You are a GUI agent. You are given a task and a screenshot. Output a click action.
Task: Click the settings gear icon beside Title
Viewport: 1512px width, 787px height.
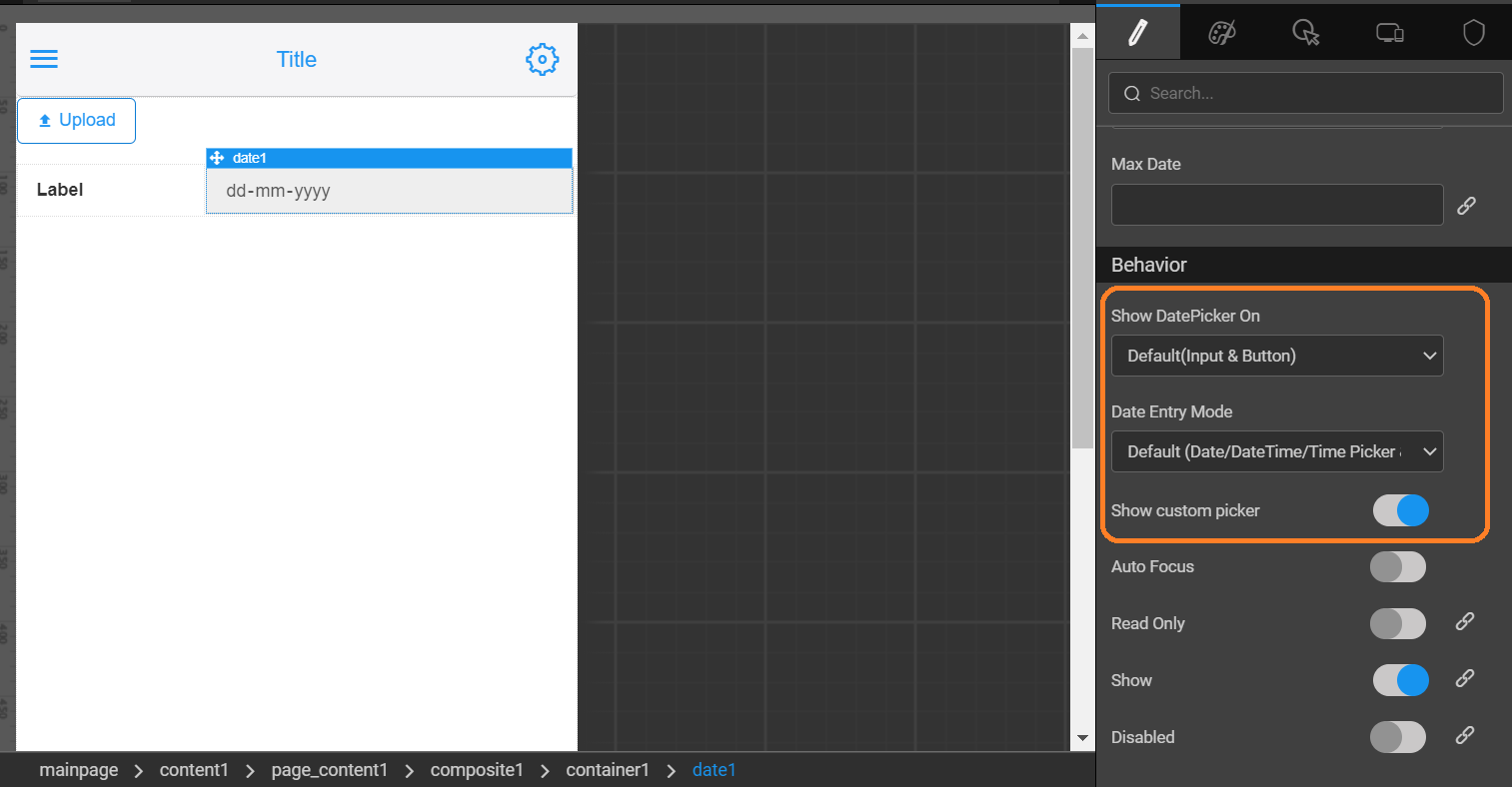(542, 60)
